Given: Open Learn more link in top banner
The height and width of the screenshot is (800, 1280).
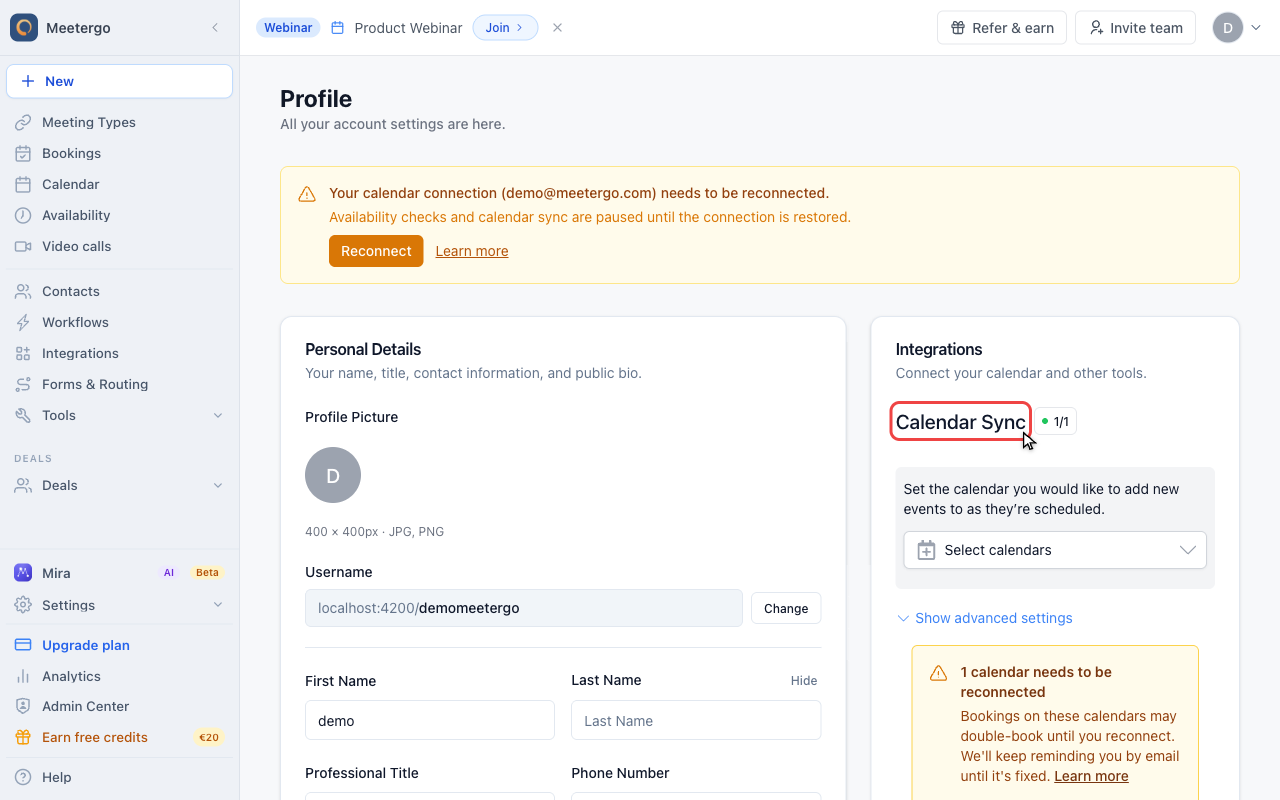Looking at the screenshot, I should tap(472, 251).
